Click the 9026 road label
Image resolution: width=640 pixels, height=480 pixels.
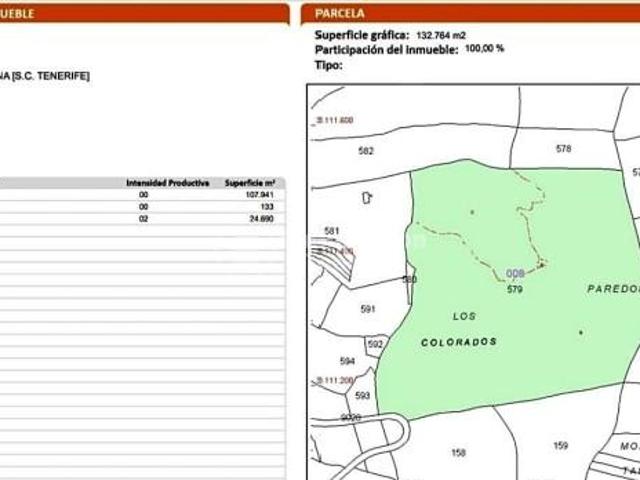pos(351,418)
